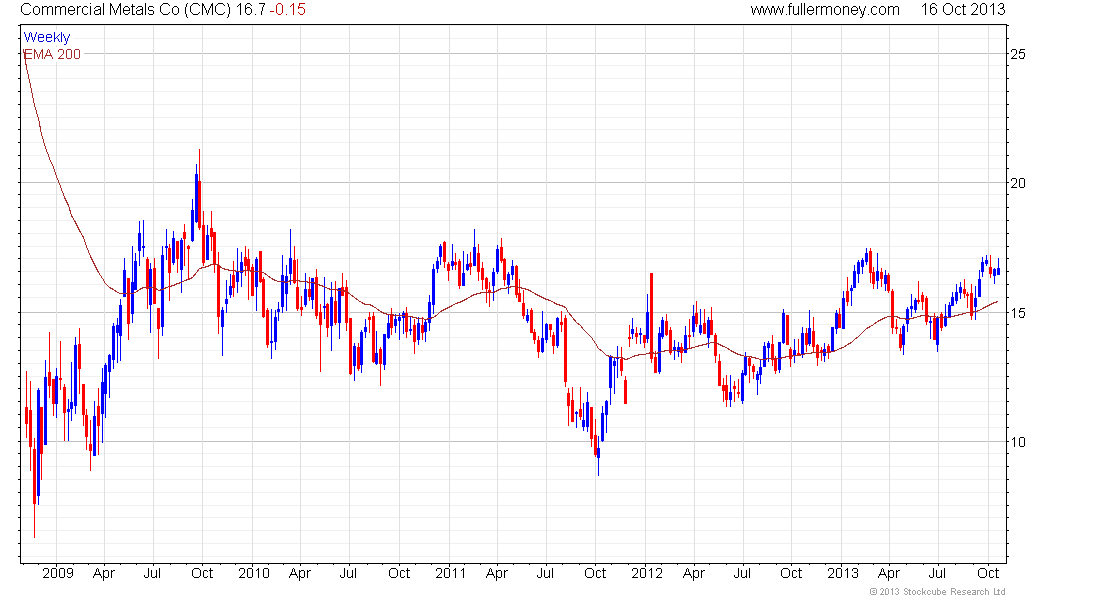This screenshot has height=600, width=1100.
Task: Click the EMA 200 indicator label
Action: [52, 53]
